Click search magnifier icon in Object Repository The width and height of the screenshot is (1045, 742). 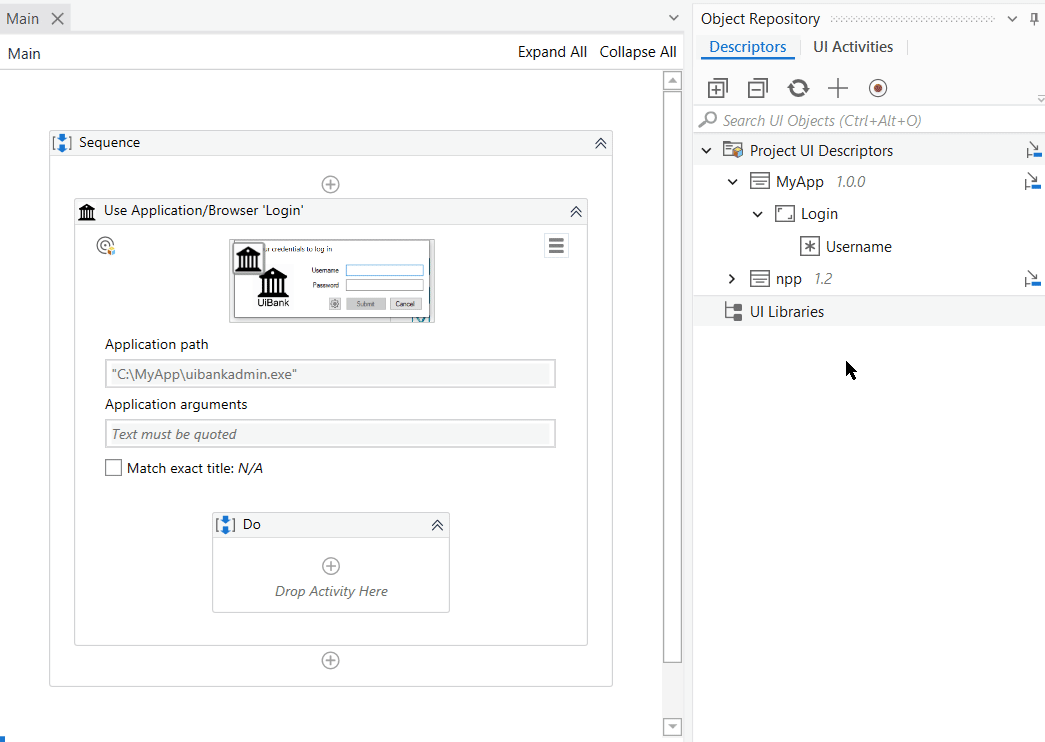coord(708,120)
